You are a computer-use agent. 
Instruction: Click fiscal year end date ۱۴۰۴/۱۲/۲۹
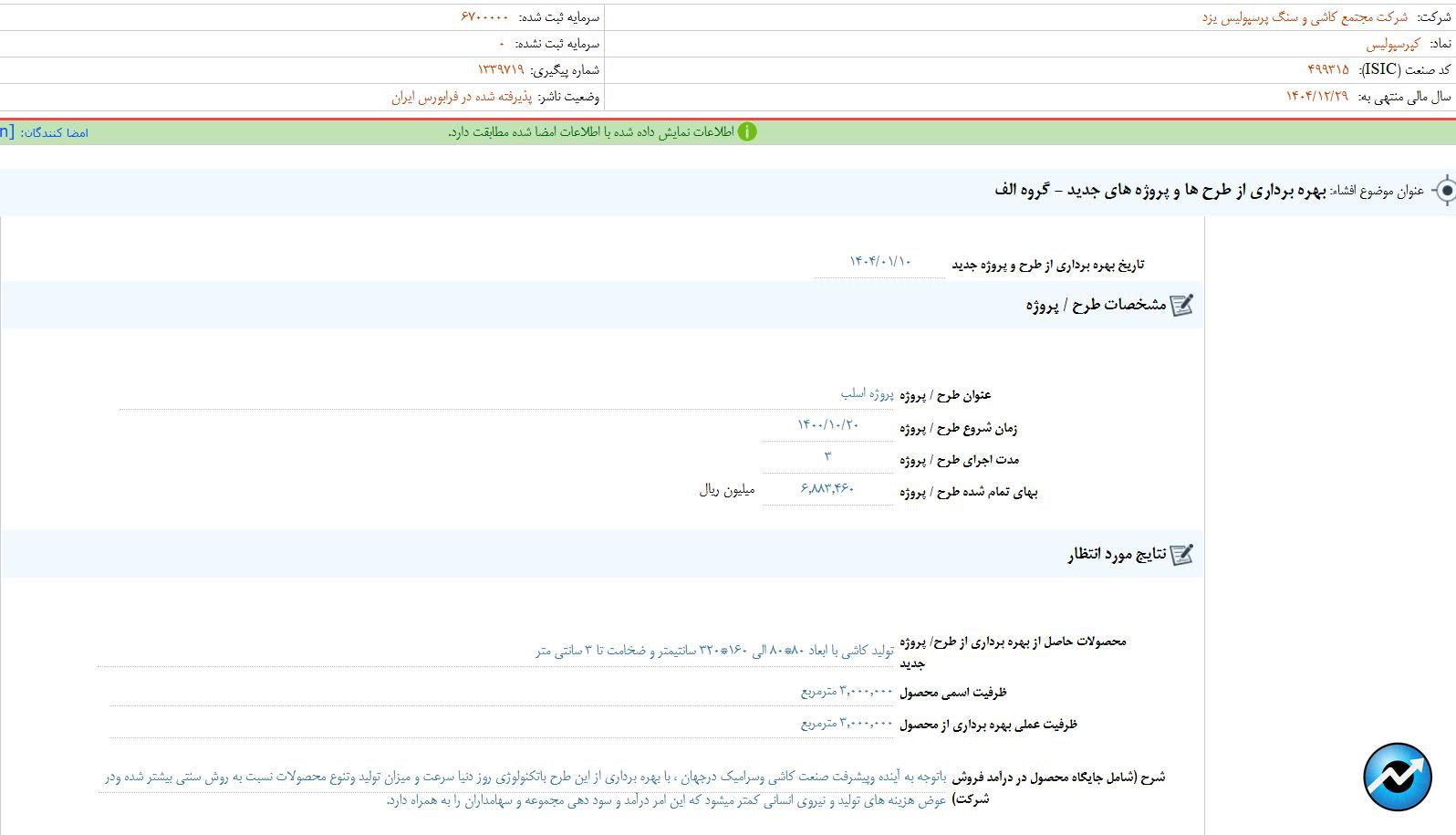[1316, 96]
